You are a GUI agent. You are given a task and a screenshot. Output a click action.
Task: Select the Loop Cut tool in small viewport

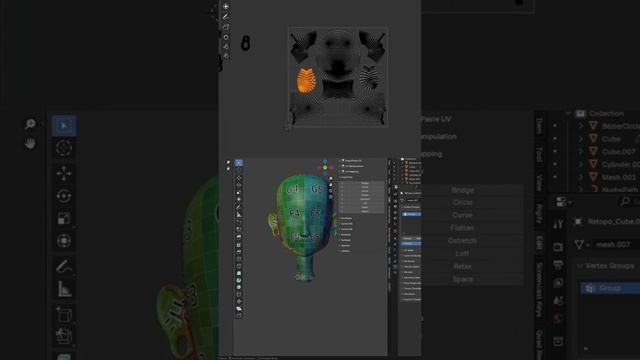click(239, 259)
